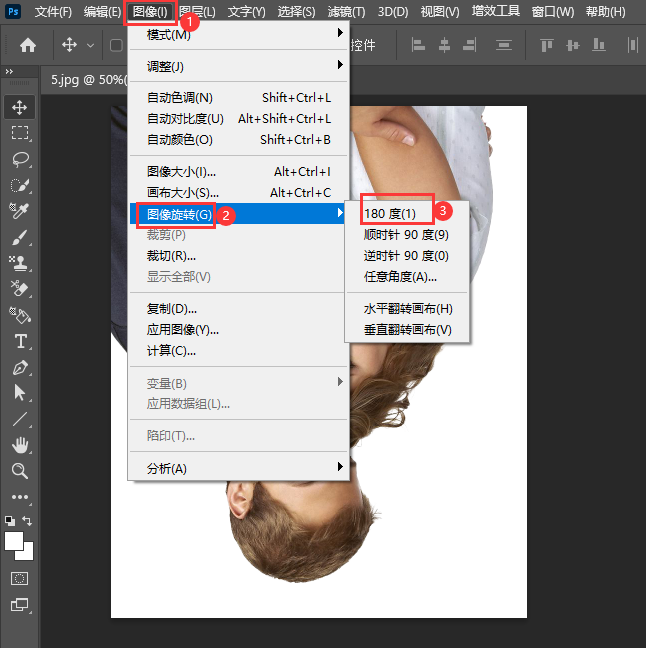
Task: Select the Pen tool
Action: click(20, 367)
